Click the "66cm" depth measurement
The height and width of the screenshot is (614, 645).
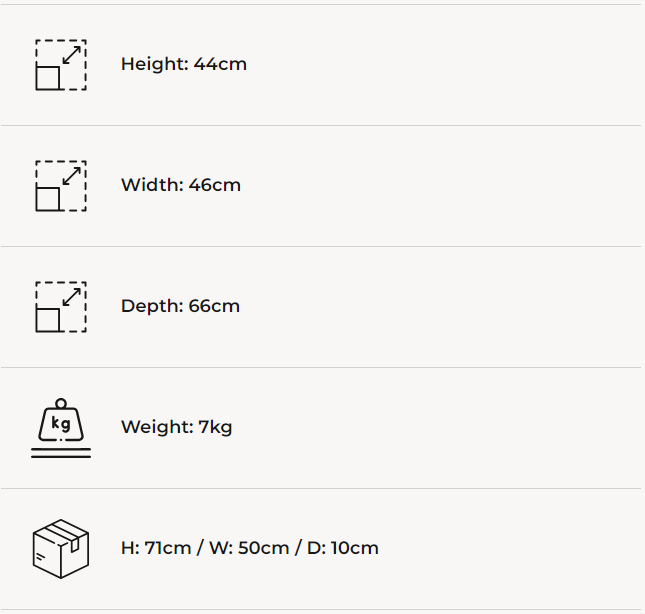point(214,306)
